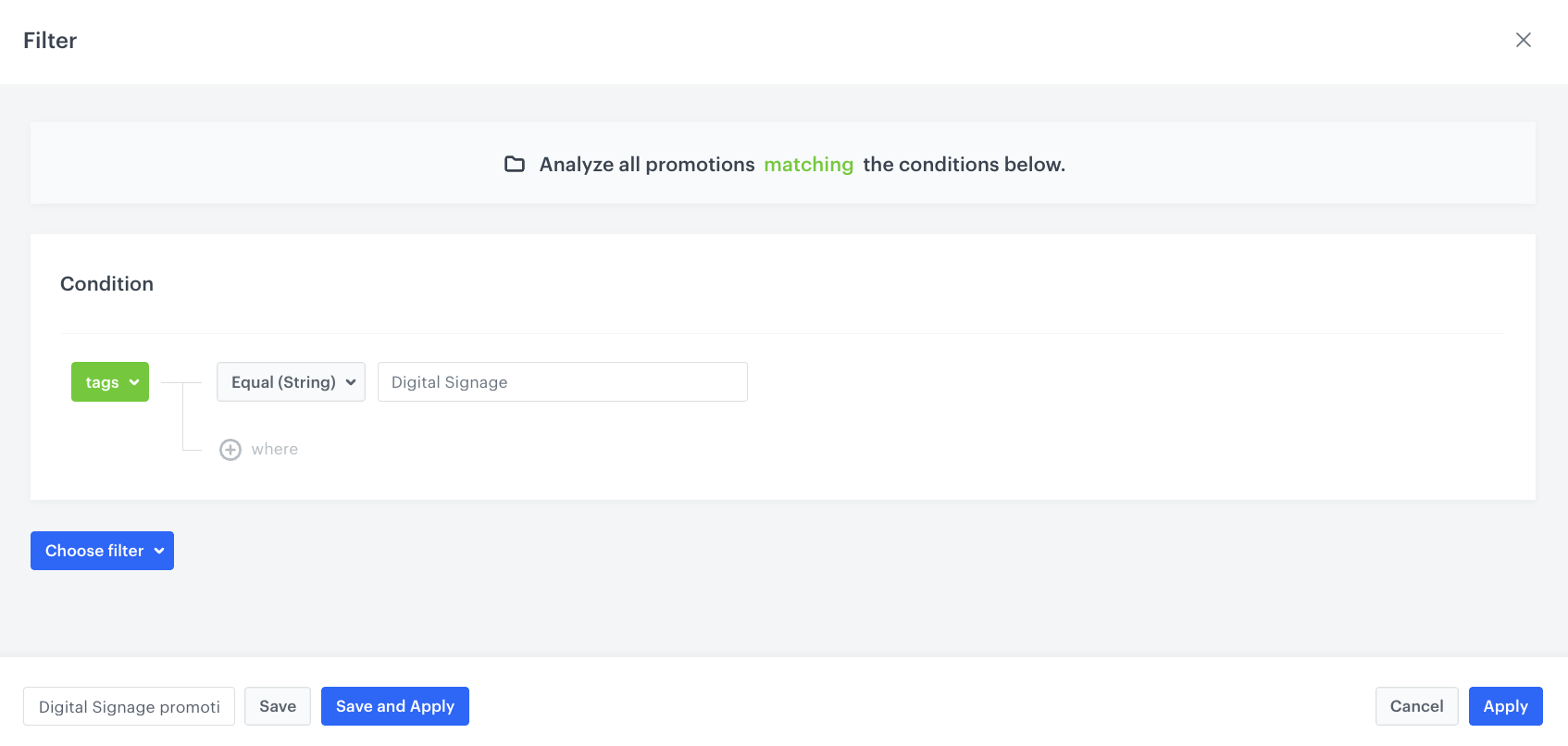Screen dimensions: 1568x746
Task: Click the Filter dialog title
Action: click(x=50, y=40)
